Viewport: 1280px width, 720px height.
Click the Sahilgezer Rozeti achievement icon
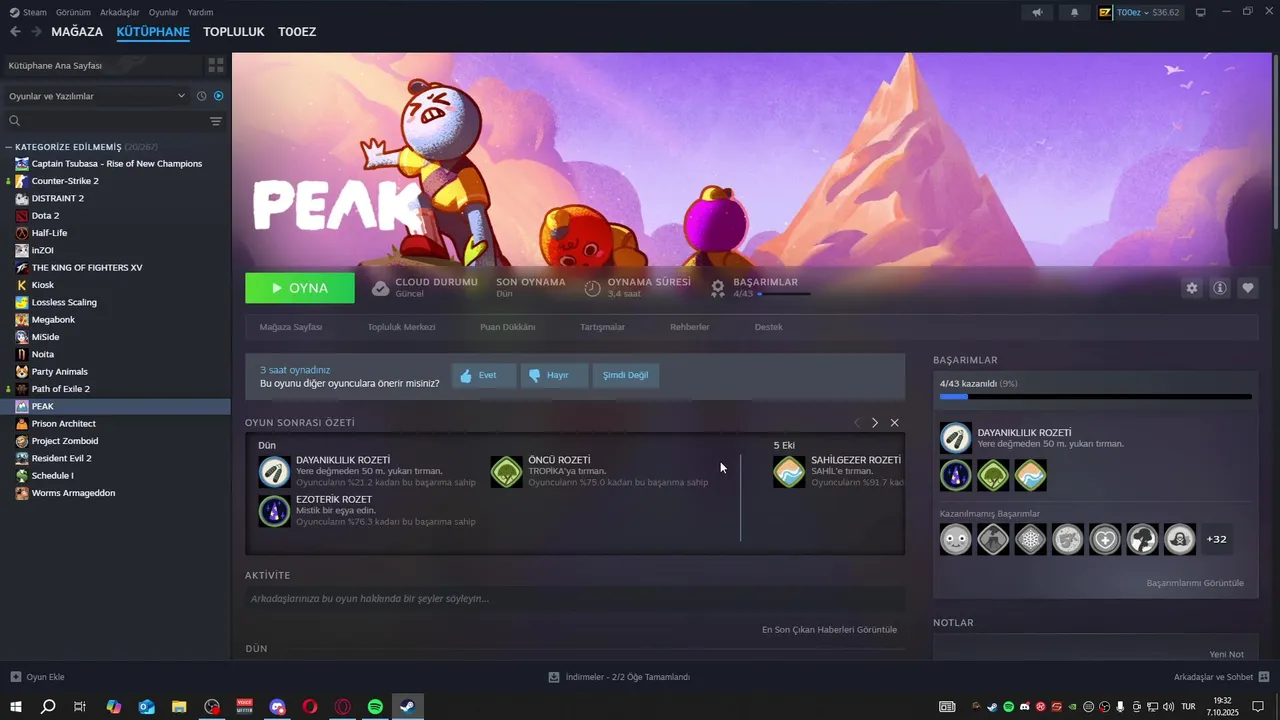tap(789, 471)
